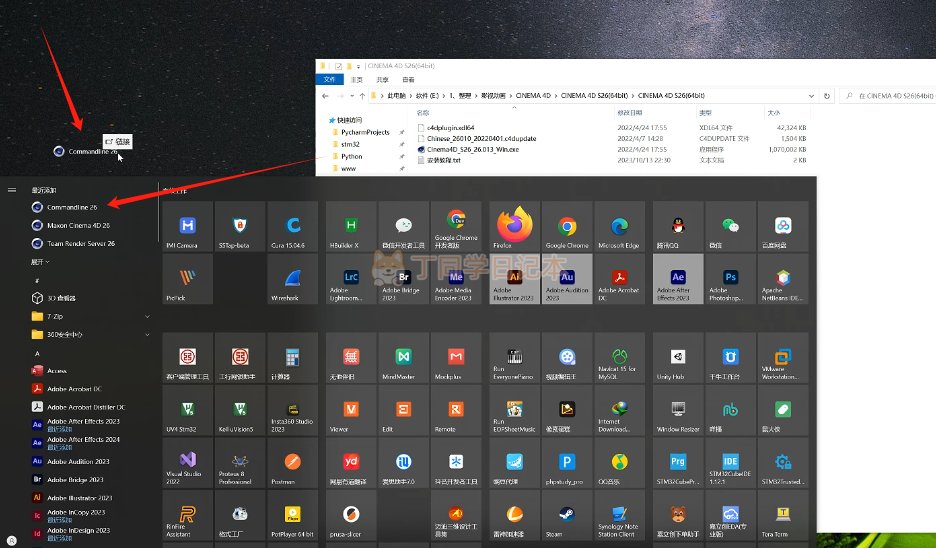Image resolution: width=936 pixels, height=548 pixels.
Task: Toggle the hamburger menu at Start top-left
Action: (x=12, y=189)
